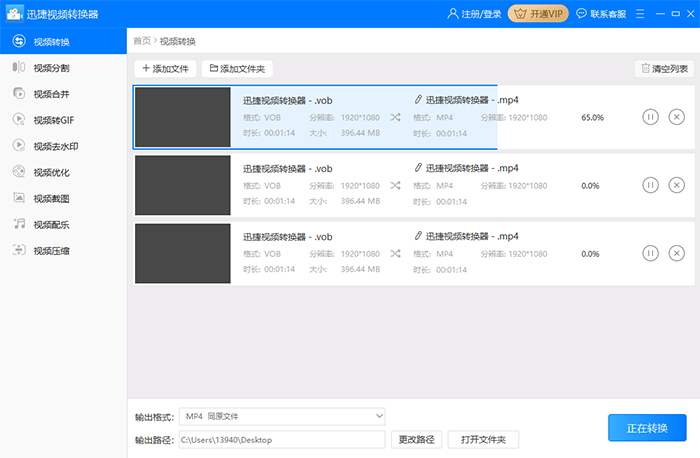This screenshot has height=458, width=700.
Task: Click the shuffle convert icon in second row
Action: pos(395,185)
